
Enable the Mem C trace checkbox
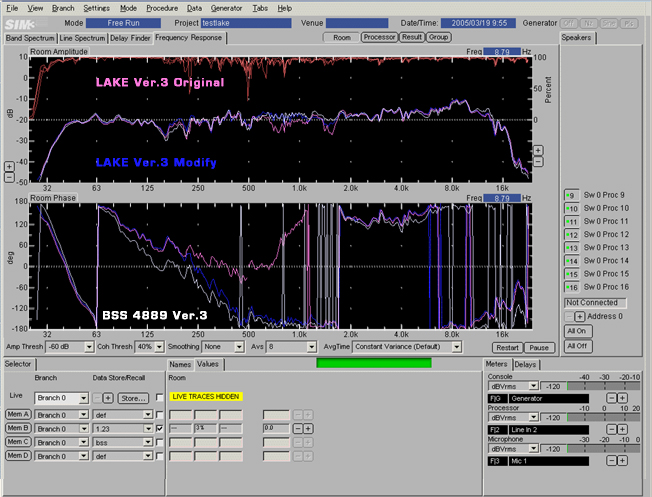(159, 442)
